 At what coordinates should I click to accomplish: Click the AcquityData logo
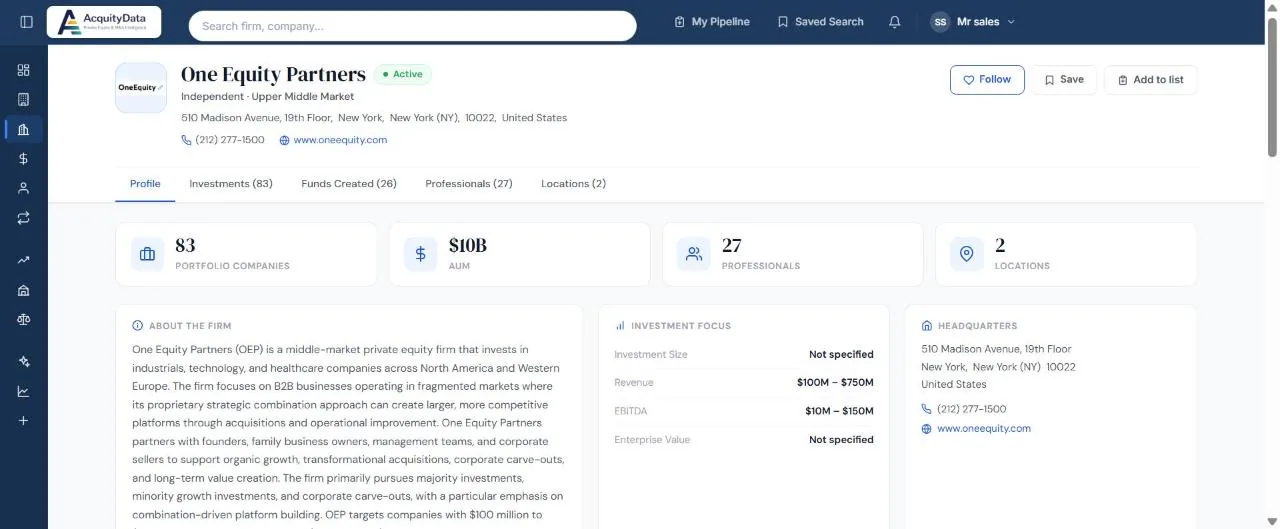click(104, 22)
